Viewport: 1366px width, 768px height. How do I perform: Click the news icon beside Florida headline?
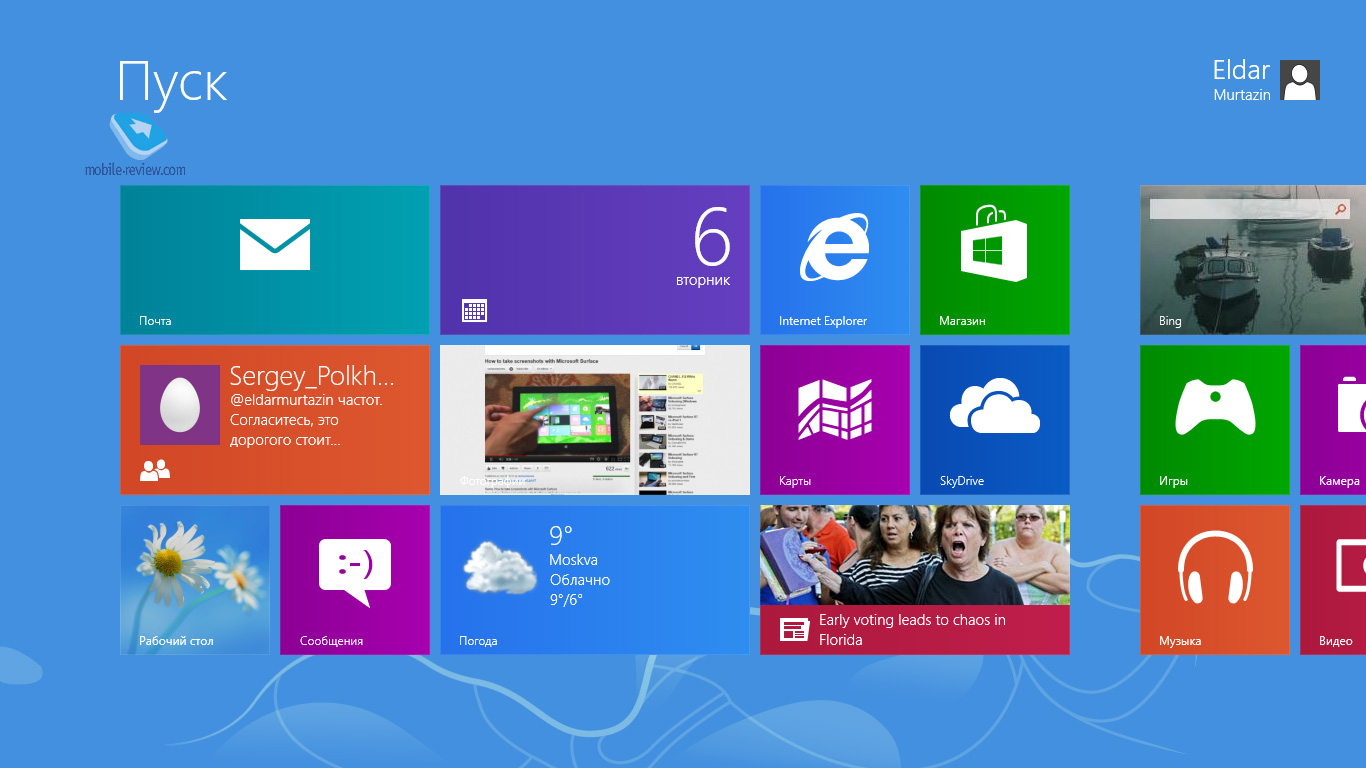click(795, 630)
